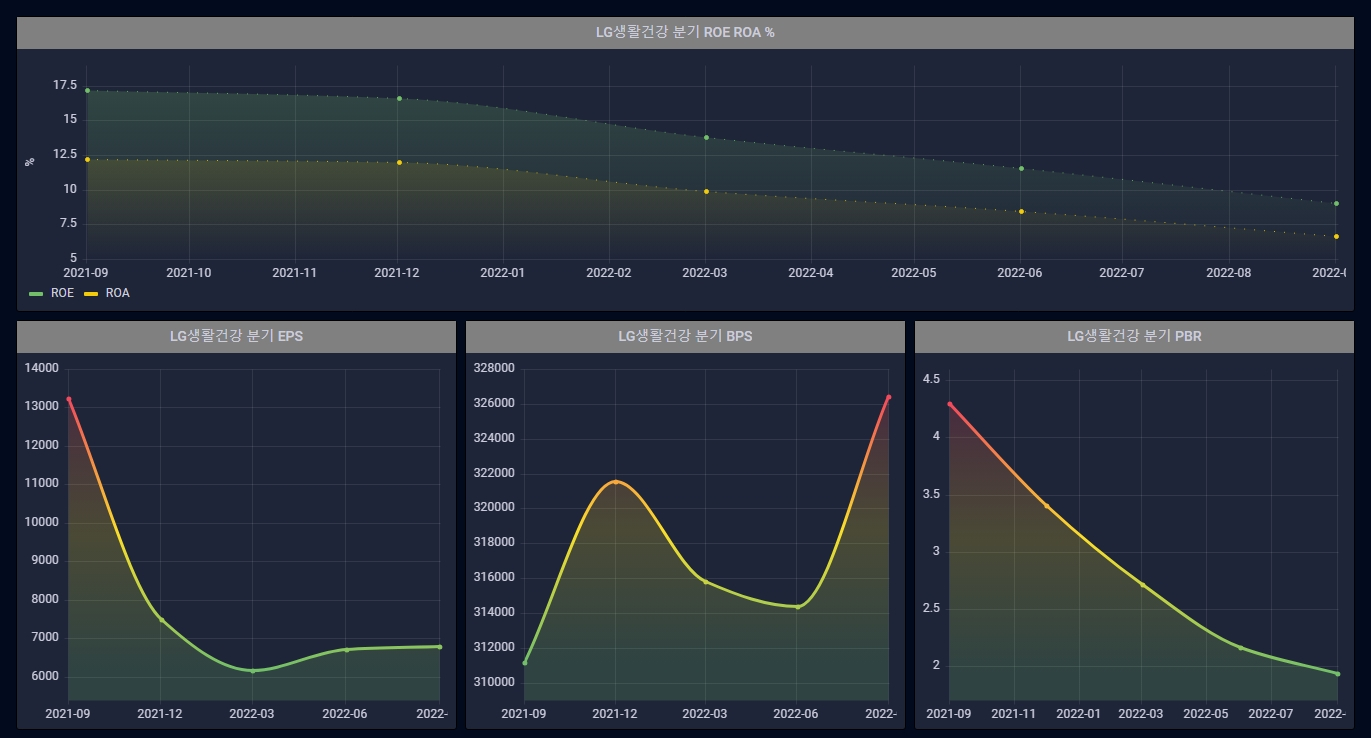1371x738 pixels.
Task: Select the ROA data point at 2022-06
Action: pyautogui.click(x=1021, y=211)
